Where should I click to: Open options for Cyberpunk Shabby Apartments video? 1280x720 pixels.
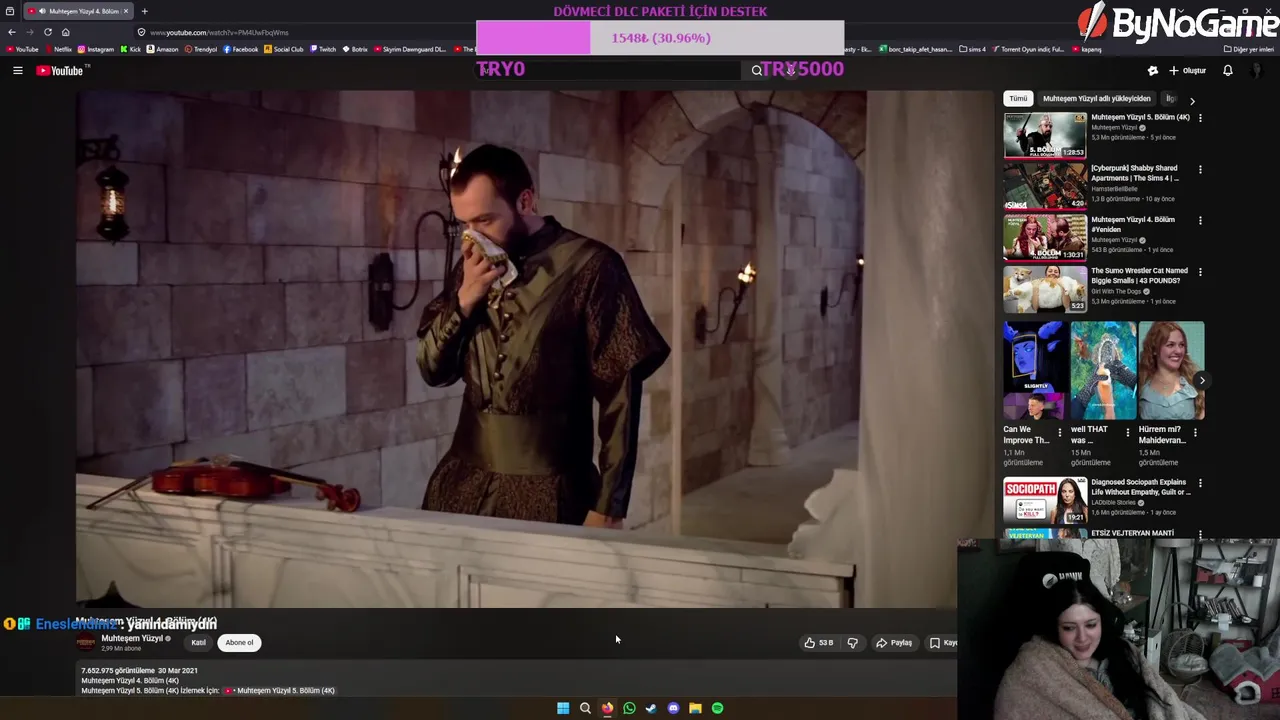click(1200, 169)
